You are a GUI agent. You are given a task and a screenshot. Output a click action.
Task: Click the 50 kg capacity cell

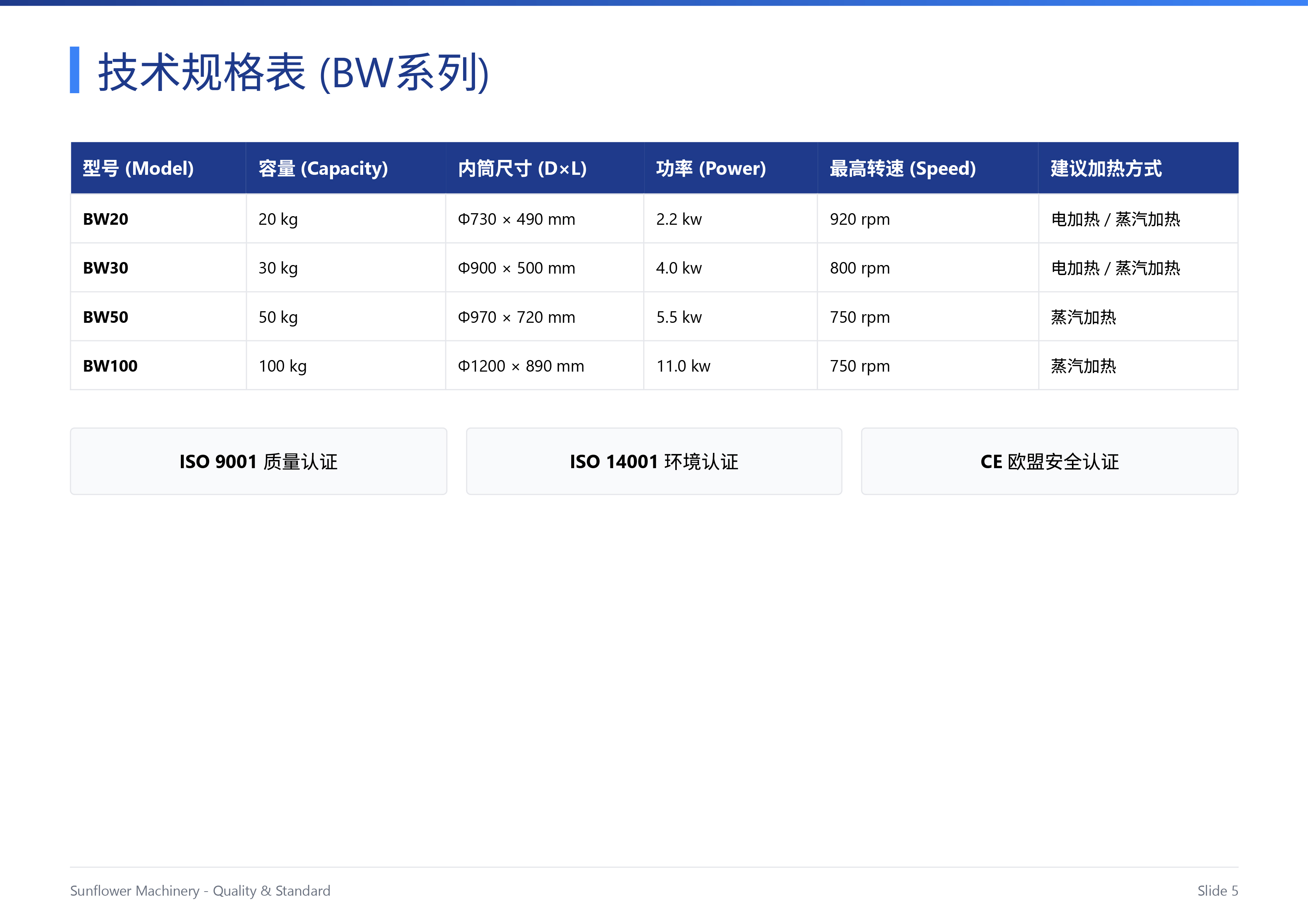346,316
